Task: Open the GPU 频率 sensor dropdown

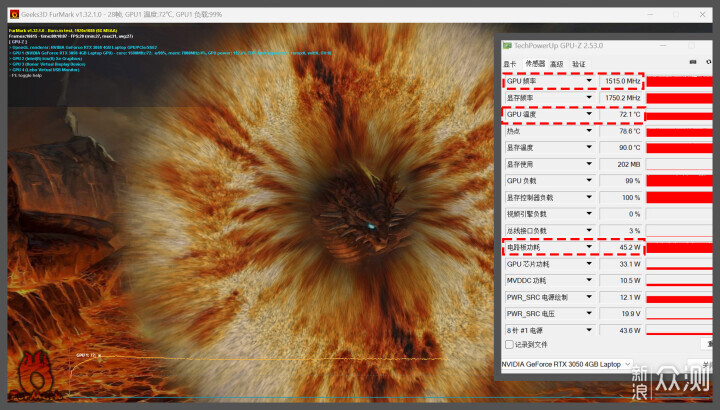Action: click(x=589, y=81)
